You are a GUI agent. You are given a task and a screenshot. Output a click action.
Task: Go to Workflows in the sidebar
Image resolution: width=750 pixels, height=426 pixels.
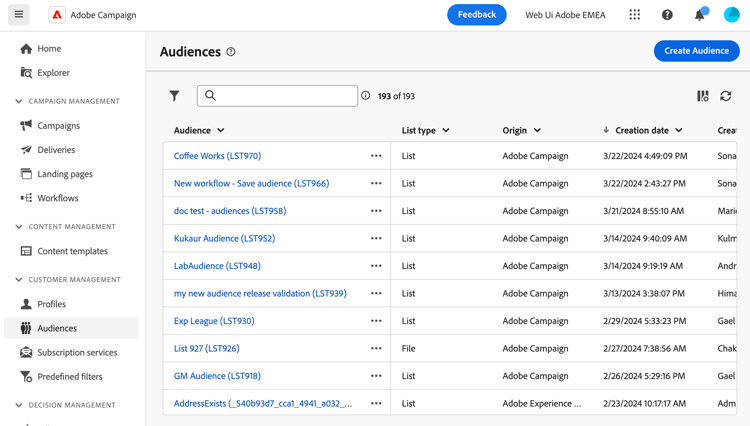pyautogui.click(x=58, y=198)
